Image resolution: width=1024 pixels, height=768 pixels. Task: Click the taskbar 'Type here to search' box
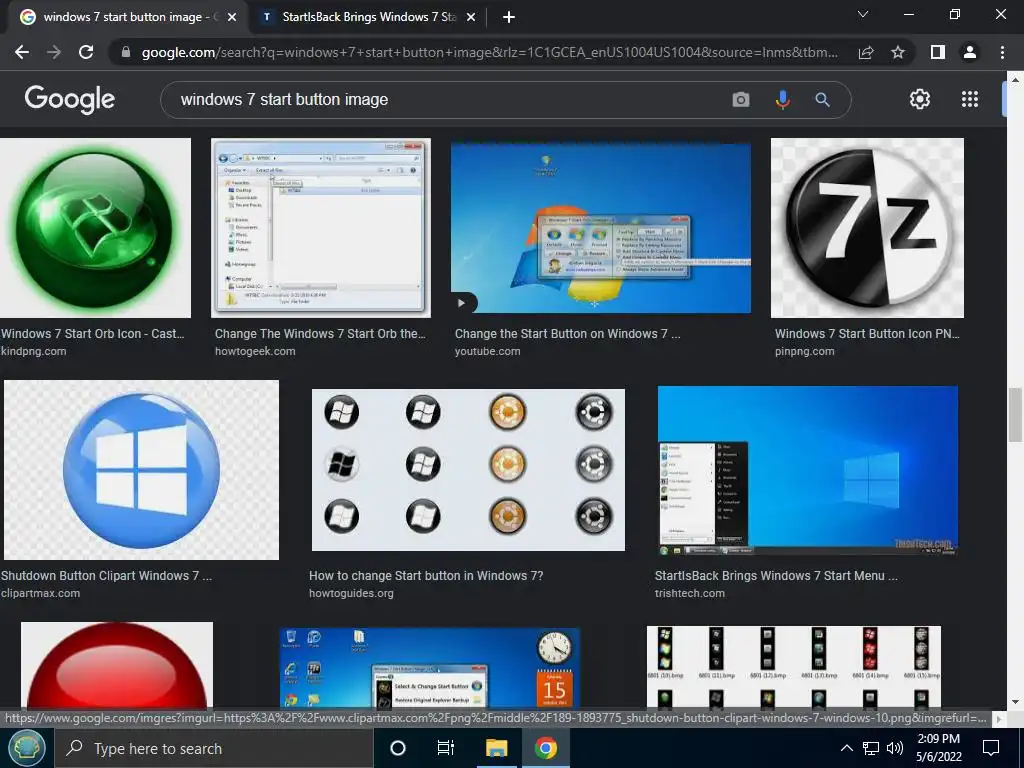[x=213, y=748]
